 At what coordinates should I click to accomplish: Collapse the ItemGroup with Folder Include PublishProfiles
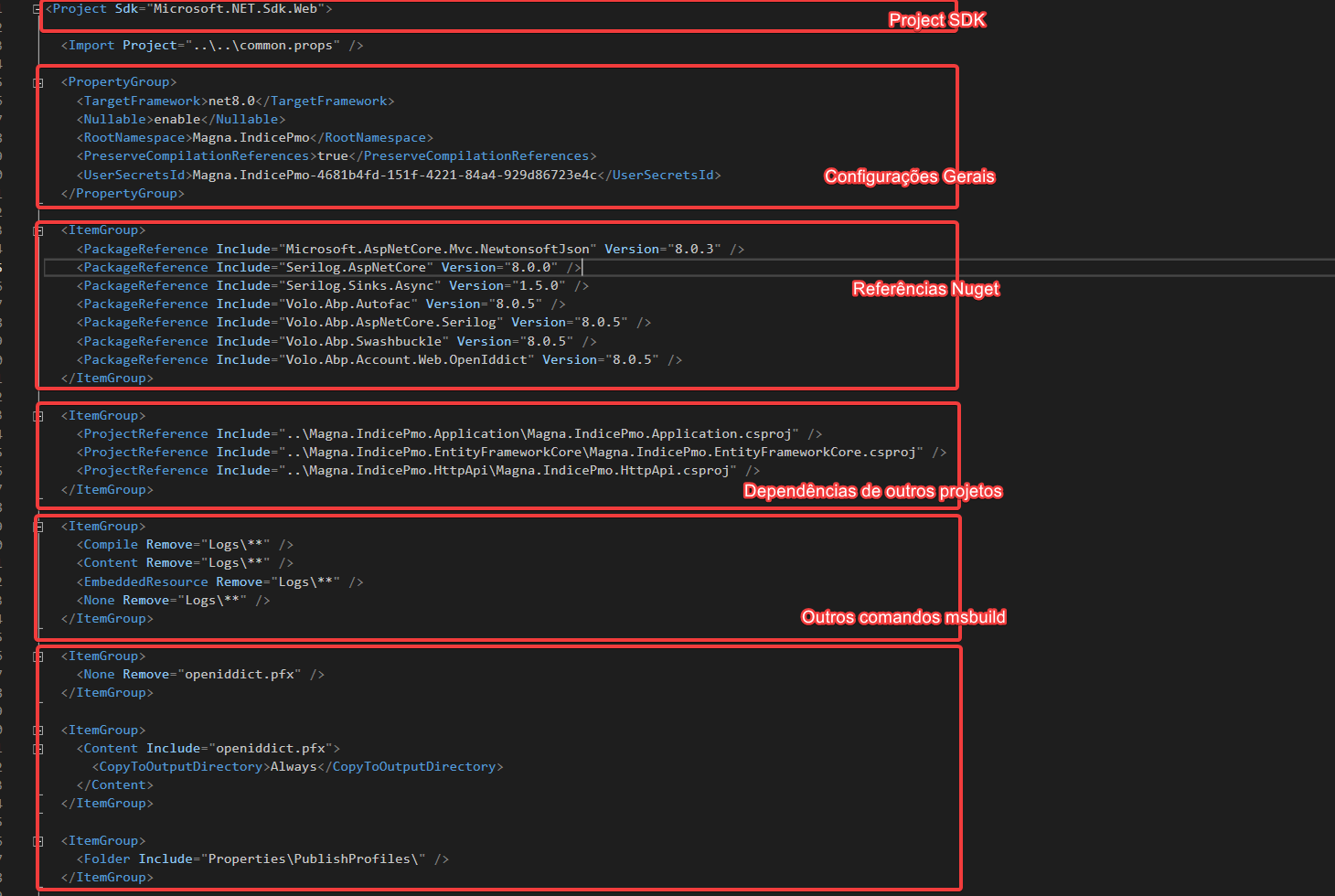38,841
